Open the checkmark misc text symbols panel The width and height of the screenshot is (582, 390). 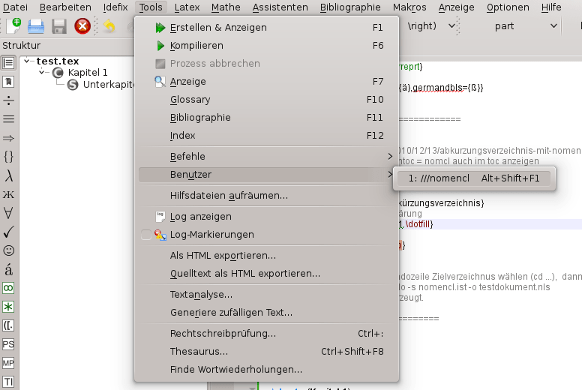[x=8, y=232]
